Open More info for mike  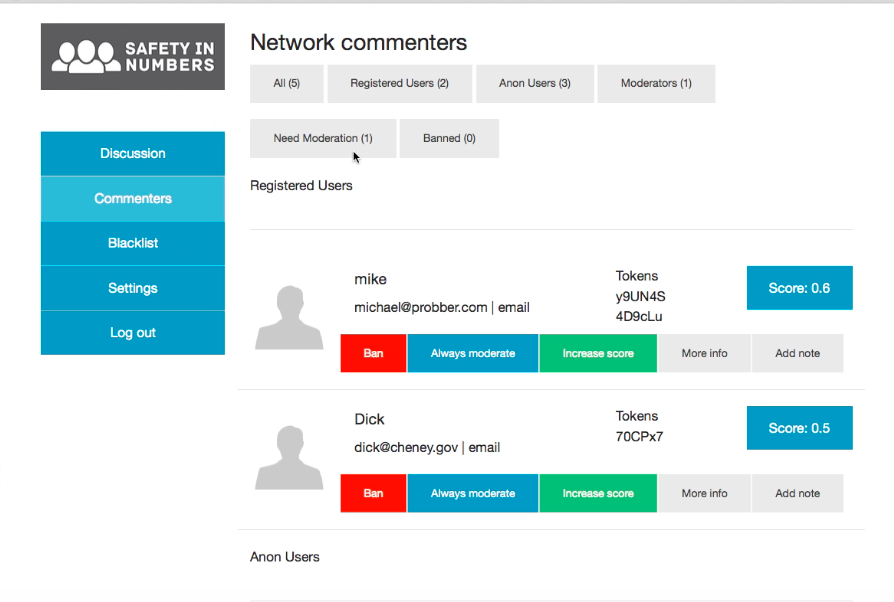(704, 353)
